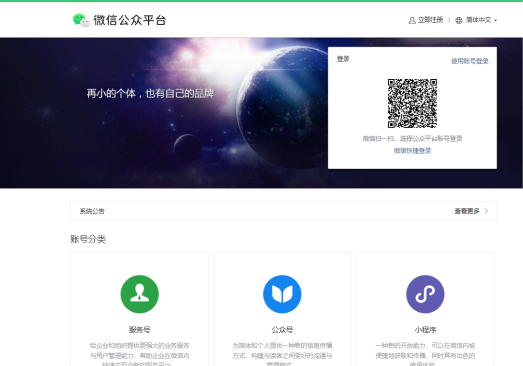Image resolution: width=523 pixels, height=366 pixels.
Task: Click the 系统公告 announcement label
Action: (92, 211)
